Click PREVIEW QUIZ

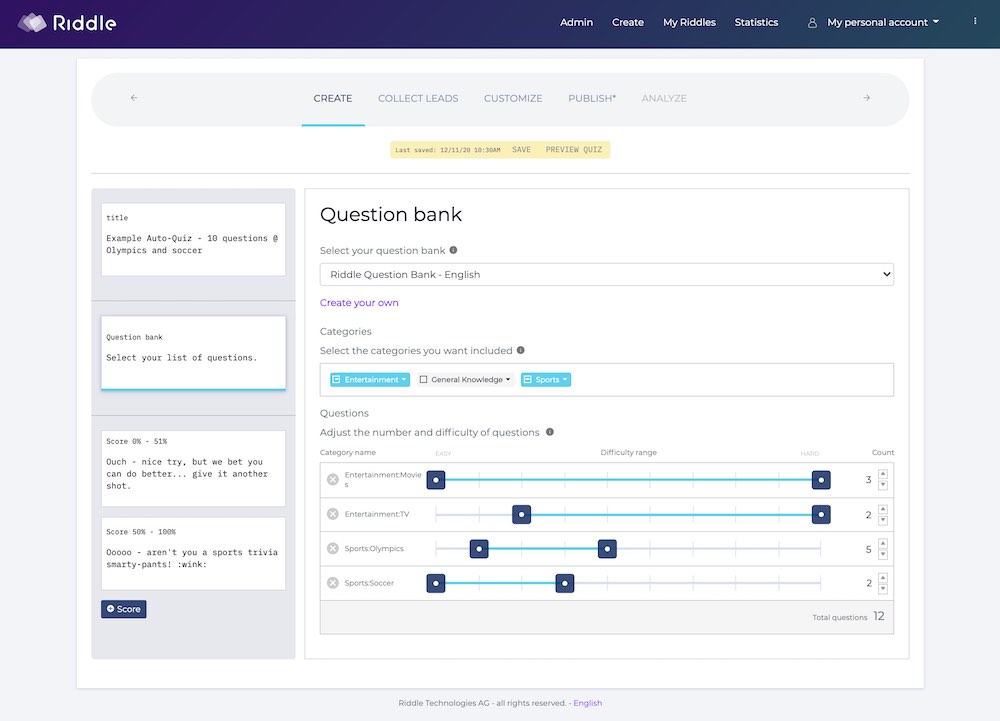[x=573, y=149]
